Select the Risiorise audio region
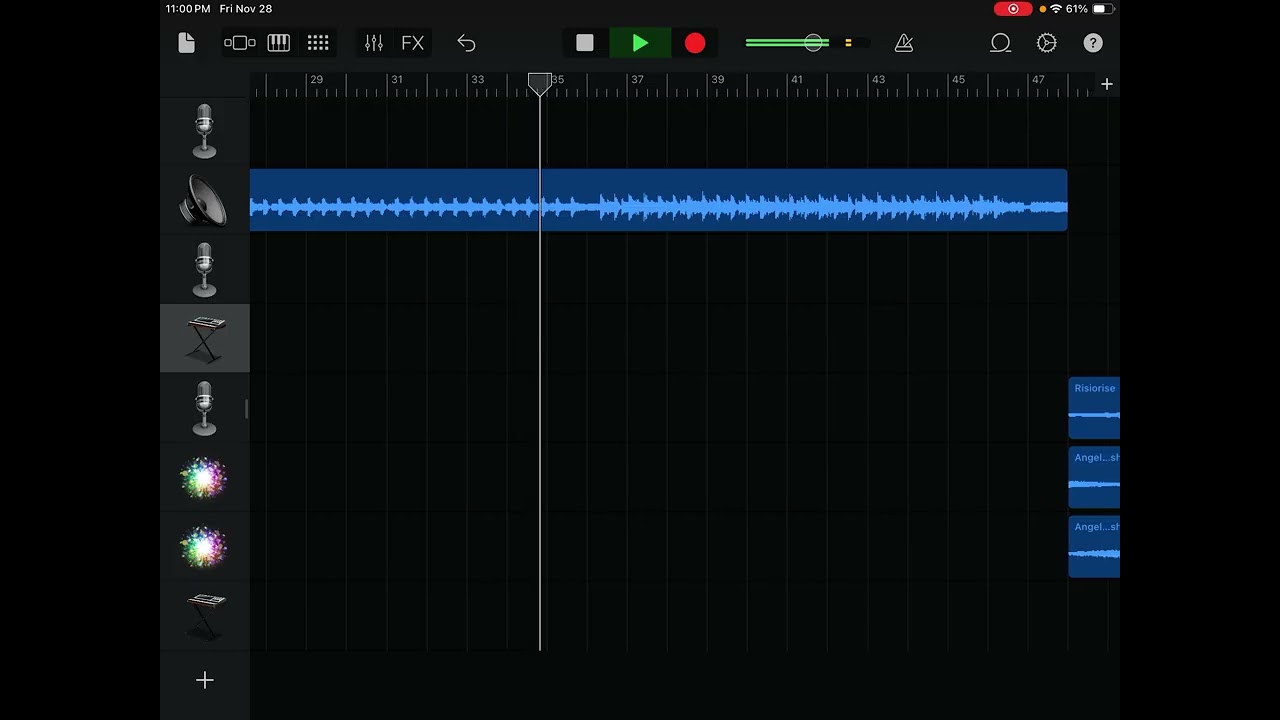Viewport: 1280px width, 720px height. tap(1094, 408)
